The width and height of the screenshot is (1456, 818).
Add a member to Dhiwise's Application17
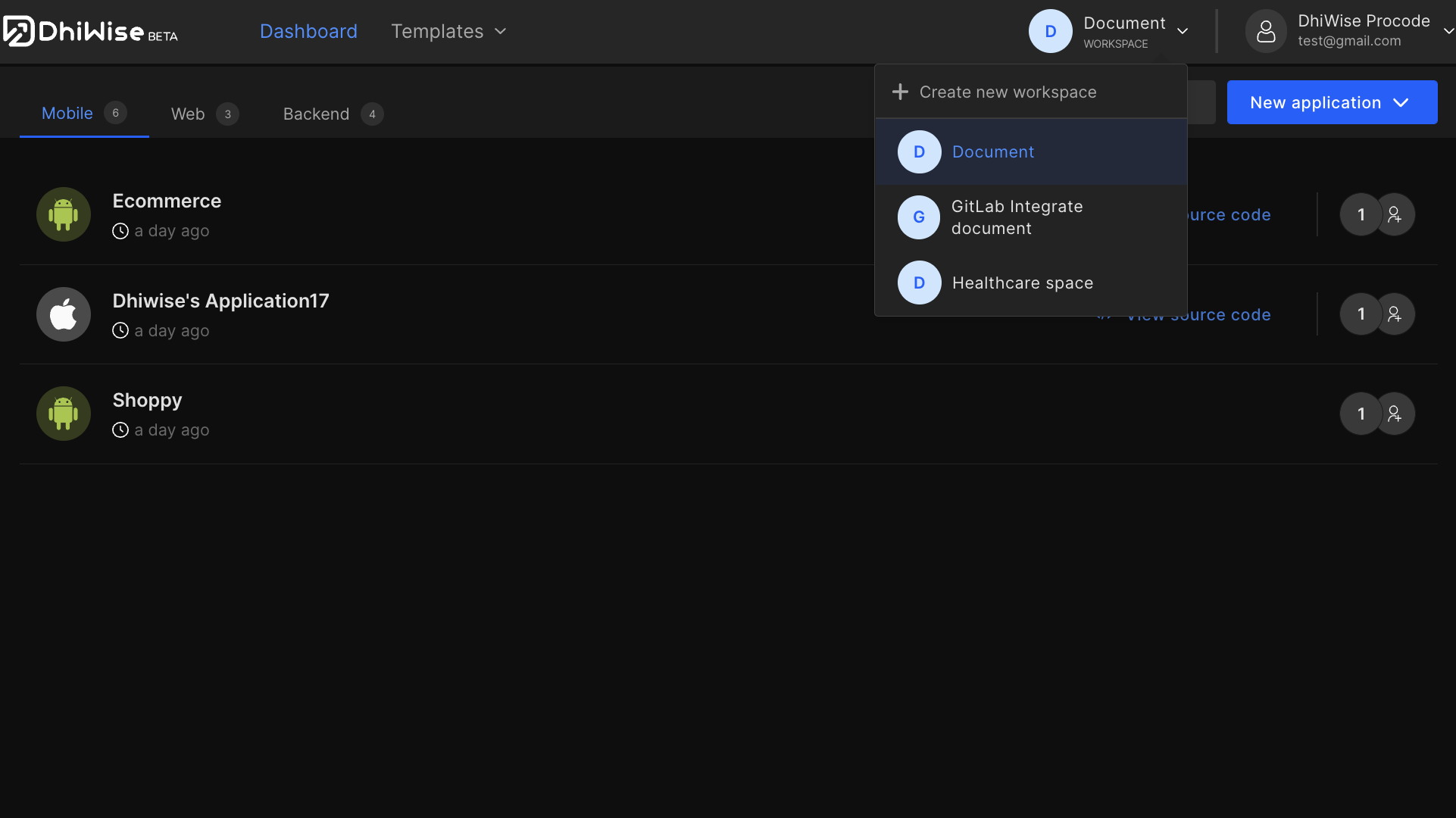click(x=1395, y=314)
